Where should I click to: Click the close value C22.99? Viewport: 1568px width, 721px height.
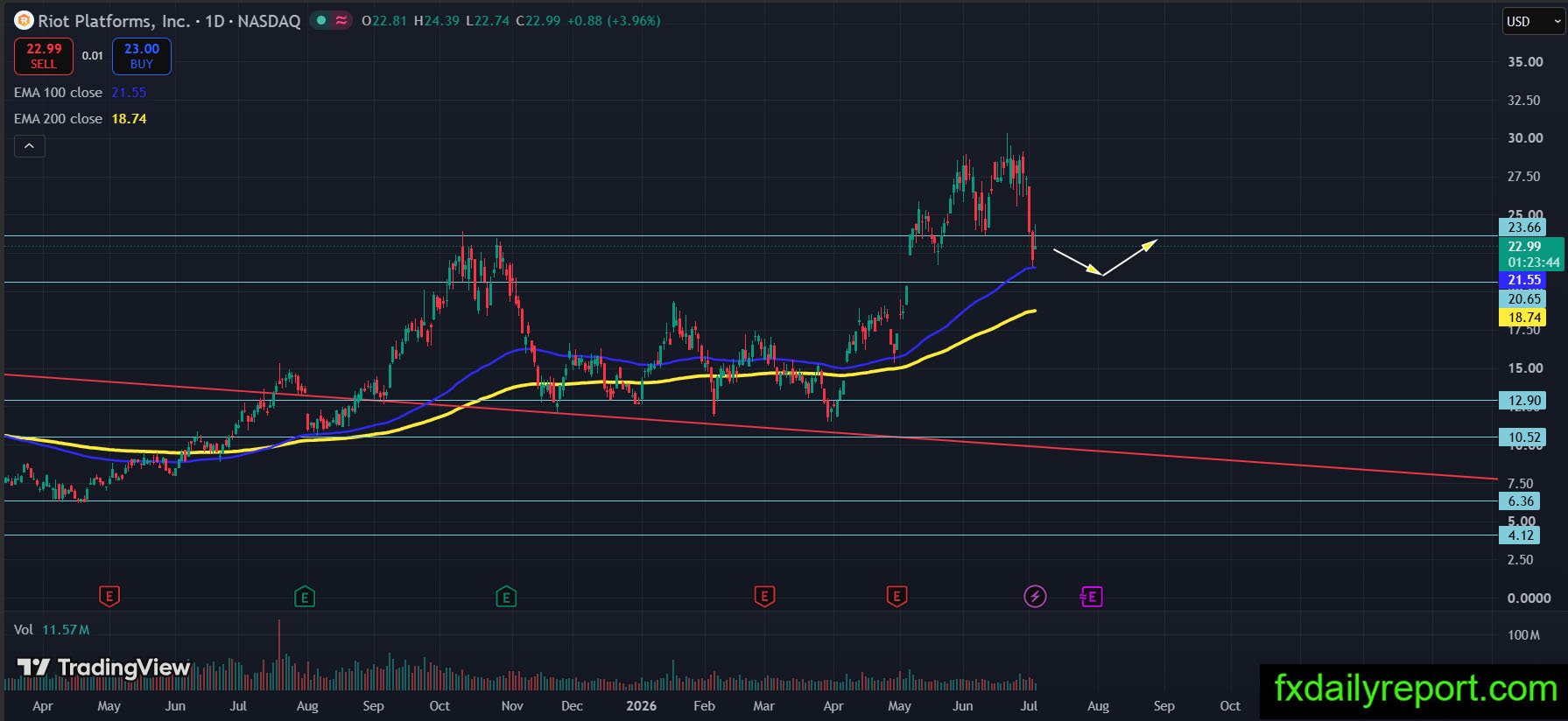[538, 20]
